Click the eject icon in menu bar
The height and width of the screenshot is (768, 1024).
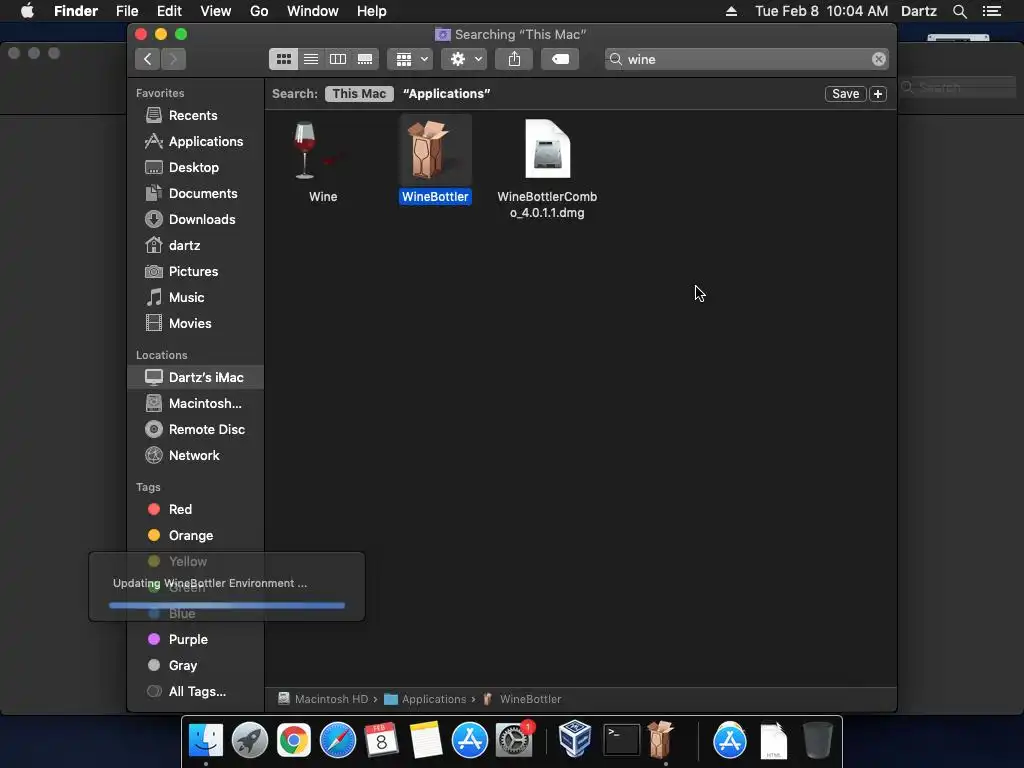point(731,11)
